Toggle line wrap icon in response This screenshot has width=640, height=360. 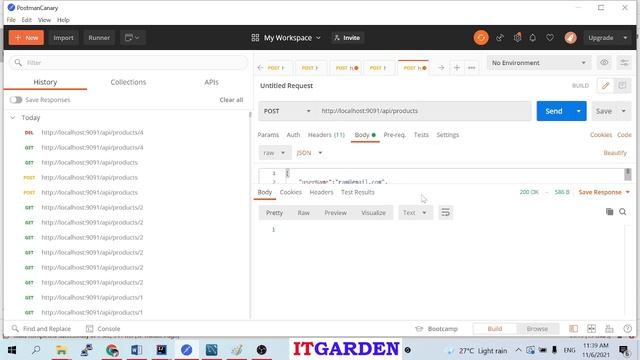[x=445, y=212]
